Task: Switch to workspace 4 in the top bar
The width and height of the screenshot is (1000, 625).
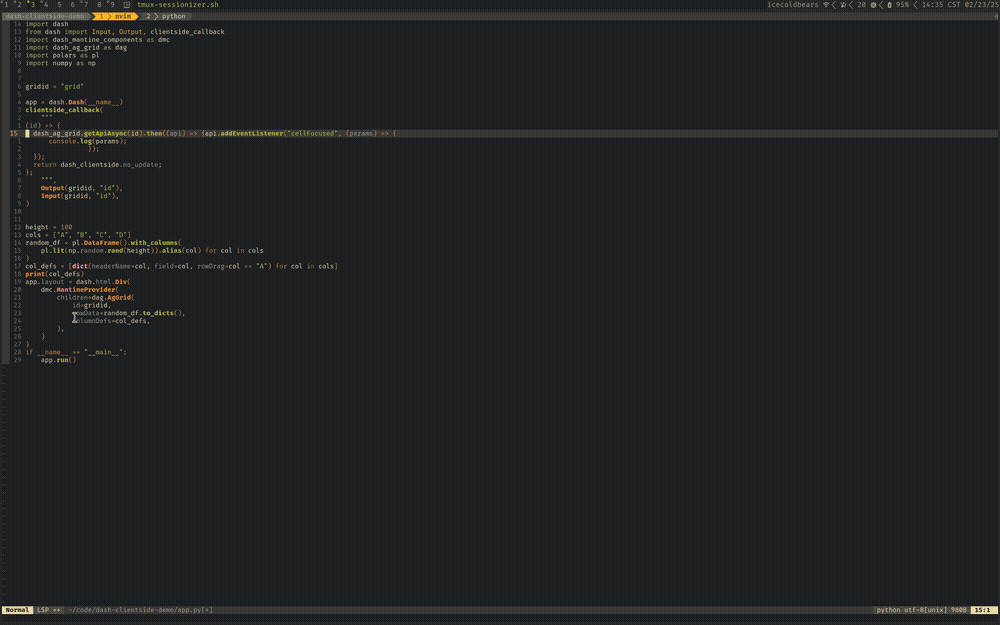Action: coord(45,4)
